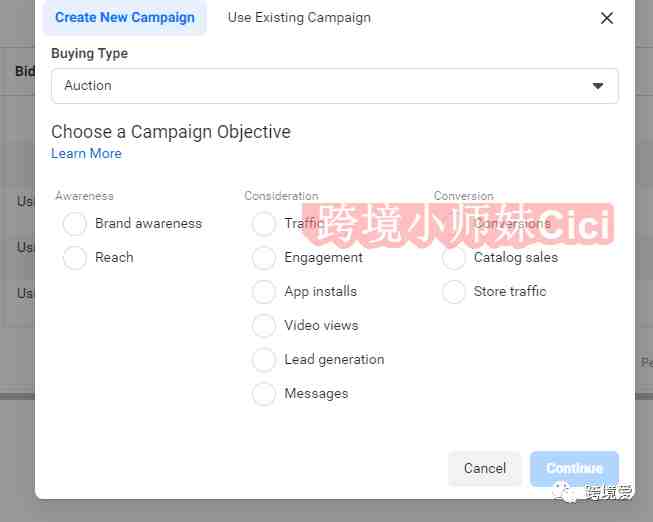Choose the Engagement objective
Screen dimensions: 653x522
point(264,257)
